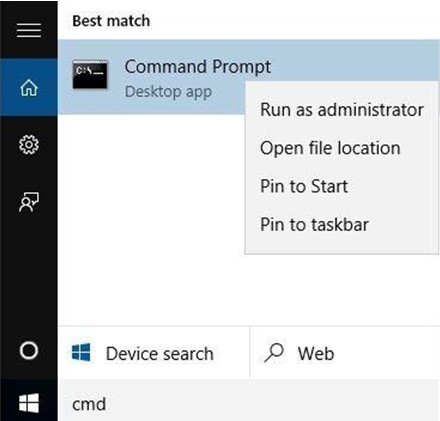Viewport: 440px width, 421px height.
Task: Select the Home icon in sidebar
Action: tap(29, 88)
